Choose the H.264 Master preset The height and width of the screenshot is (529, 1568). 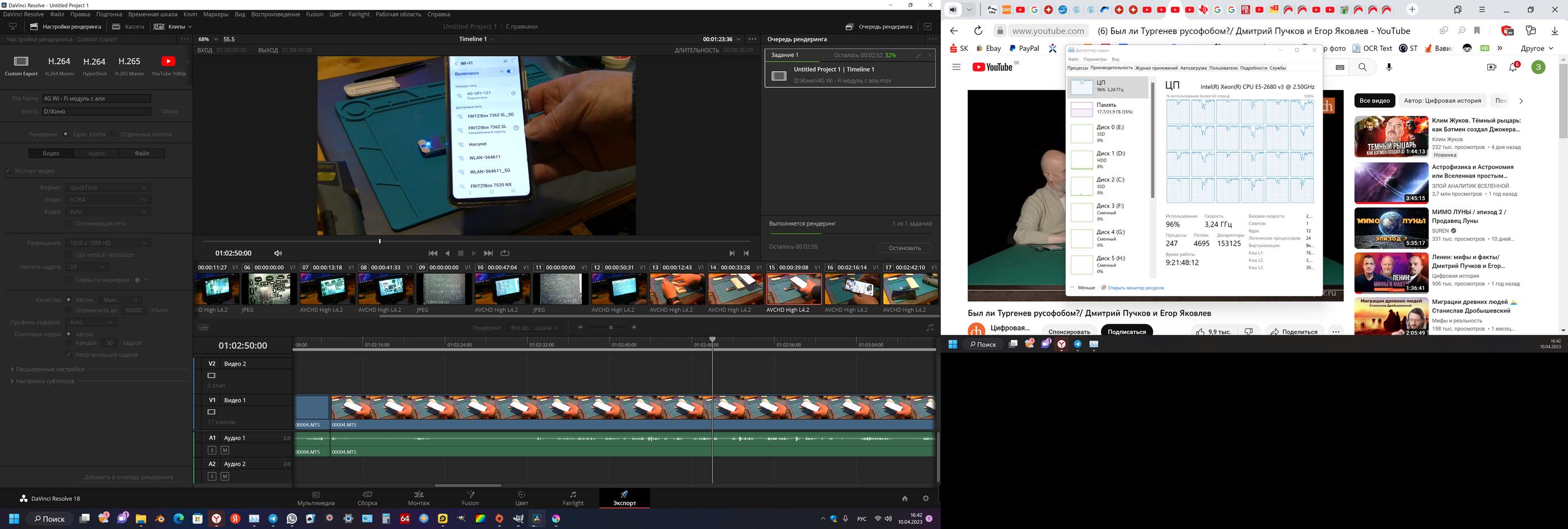[59, 65]
